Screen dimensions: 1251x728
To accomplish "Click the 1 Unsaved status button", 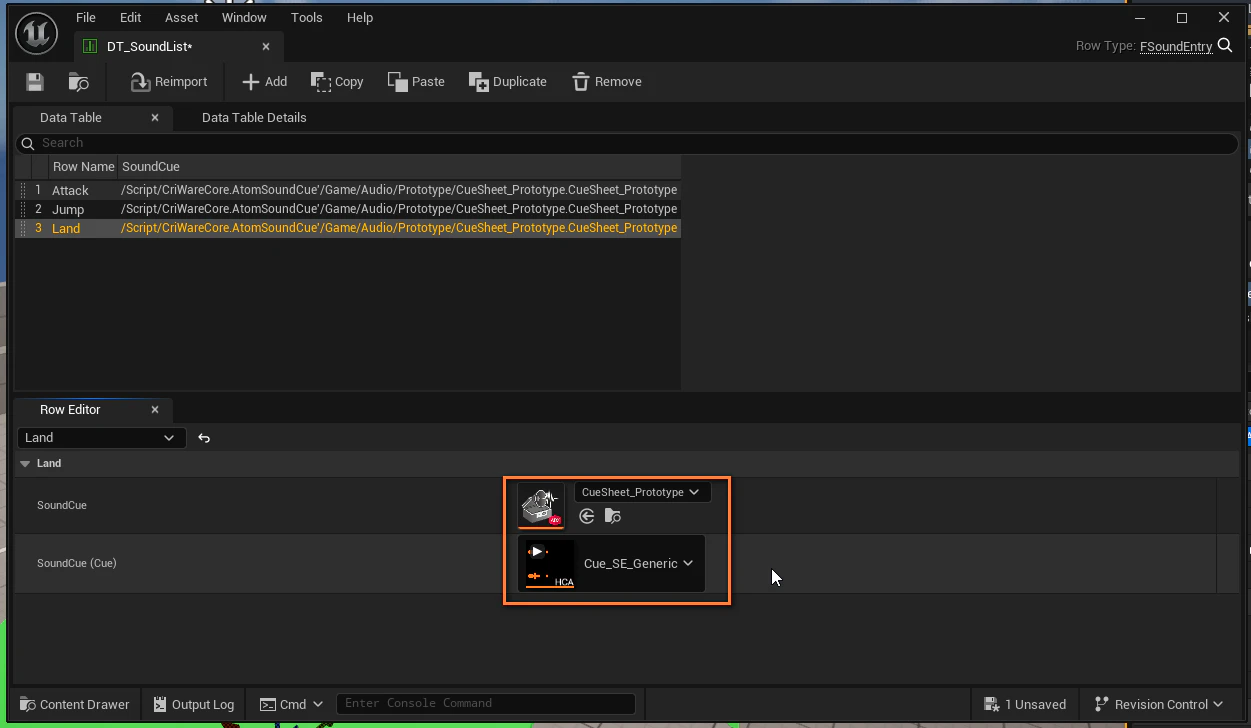I will coord(1025,704).
